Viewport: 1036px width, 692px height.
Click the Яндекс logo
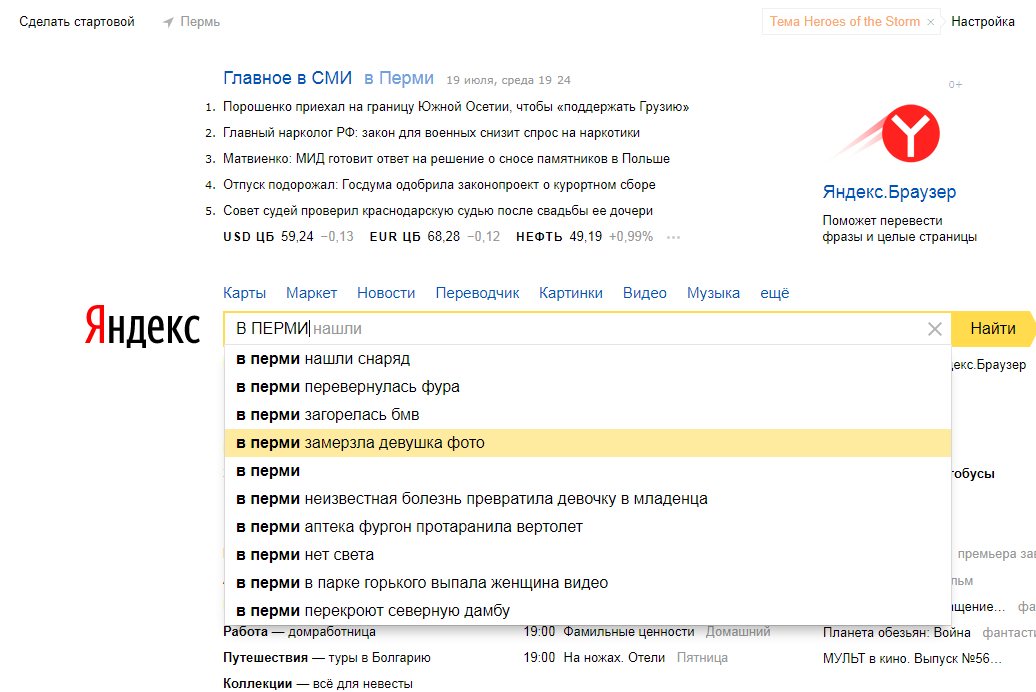(142, 326)
